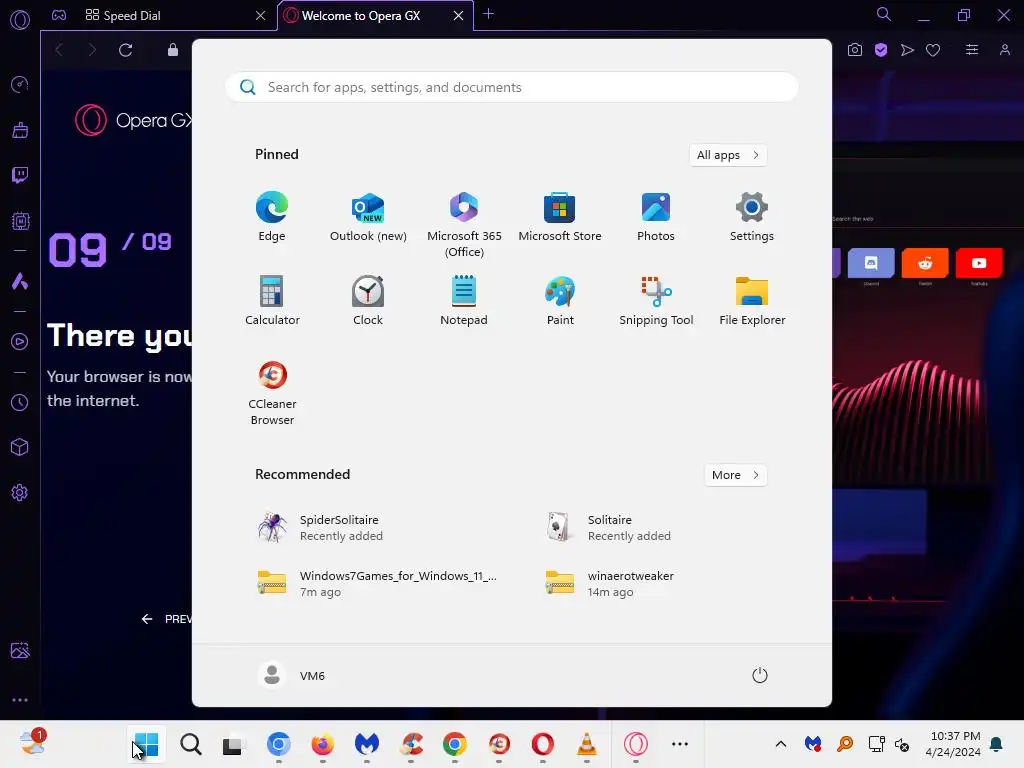
Task: Click Opera GX snapshot camera icon
Action: (x=855, y=50)
